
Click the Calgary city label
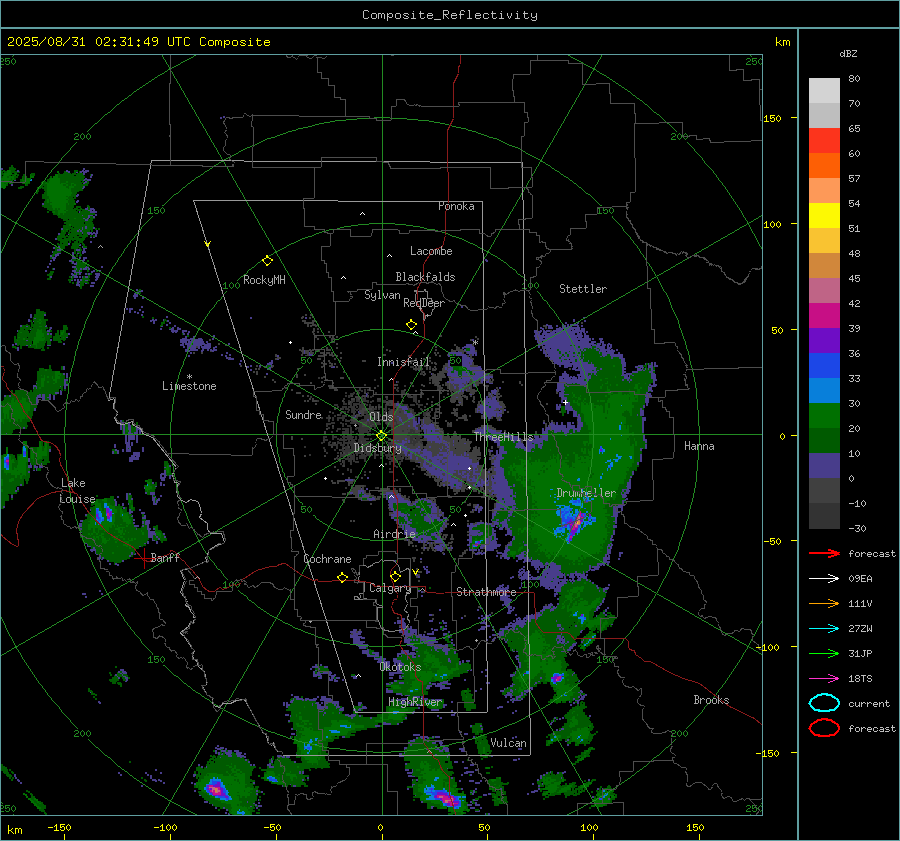390,588
